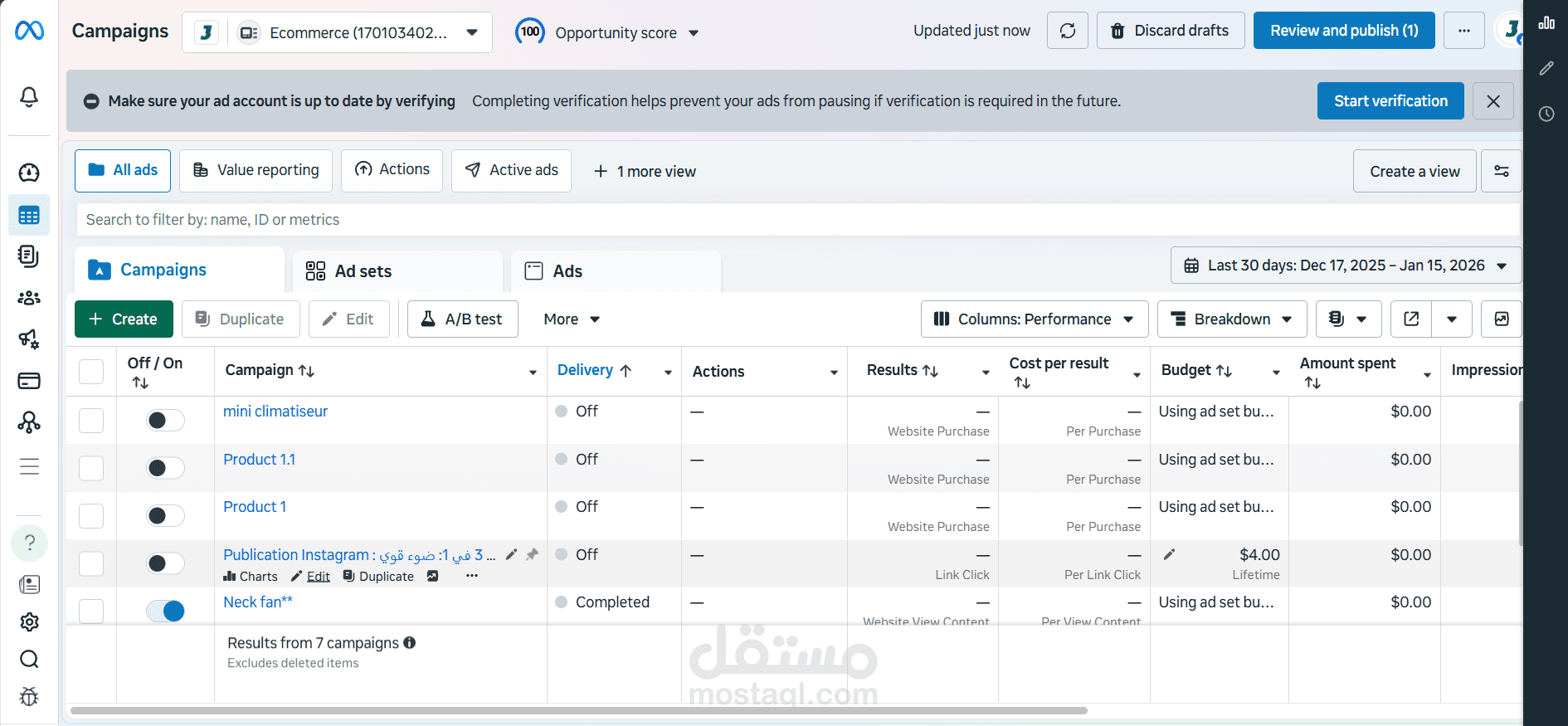This screenshot has width=1568, height=726.
Task: Open Audiences people icon in sidebar
Action: tap(29, 298)
